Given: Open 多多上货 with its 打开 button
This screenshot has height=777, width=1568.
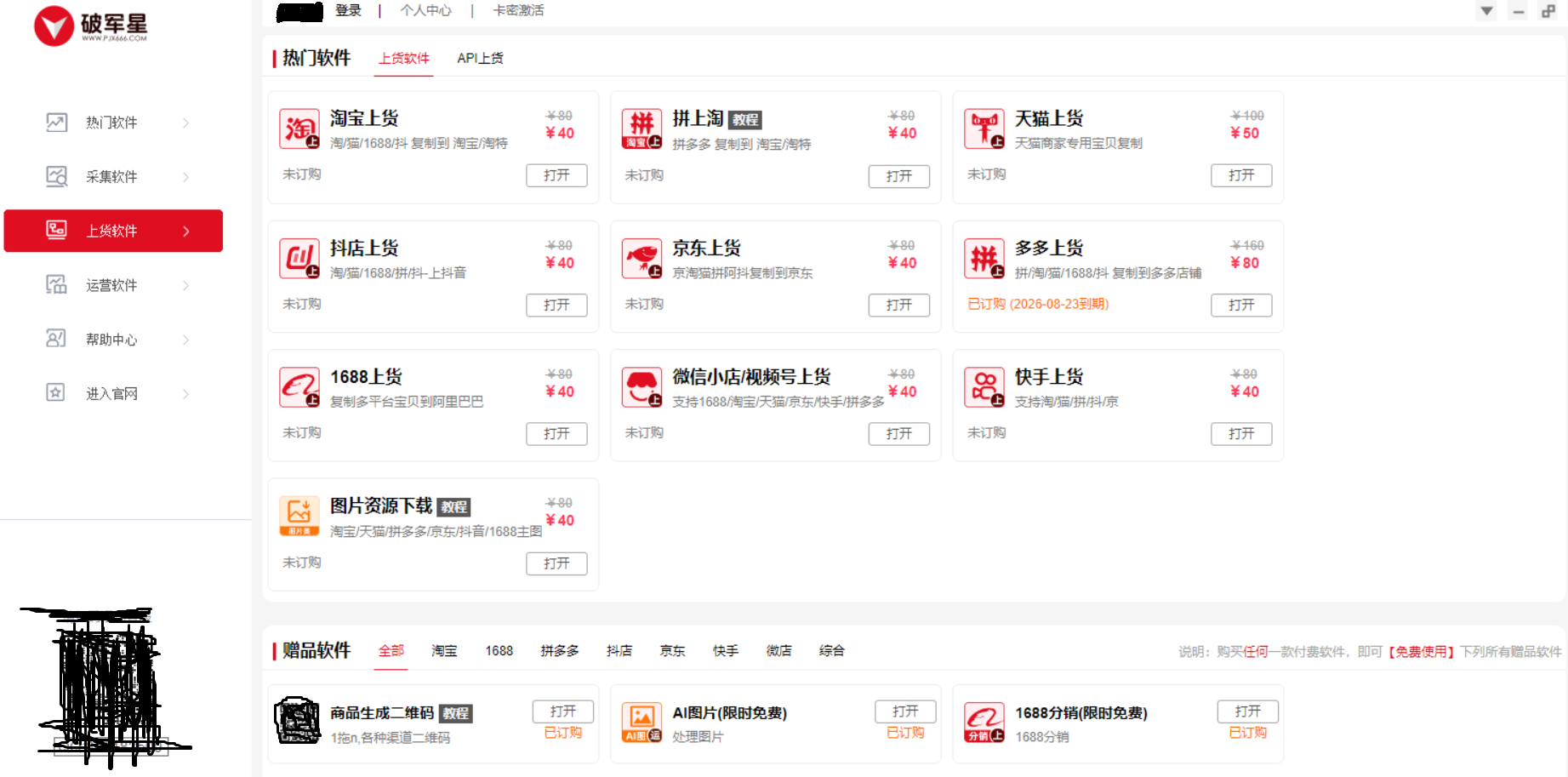Looking at the screenshot, I should click(x=1241, y=305).
